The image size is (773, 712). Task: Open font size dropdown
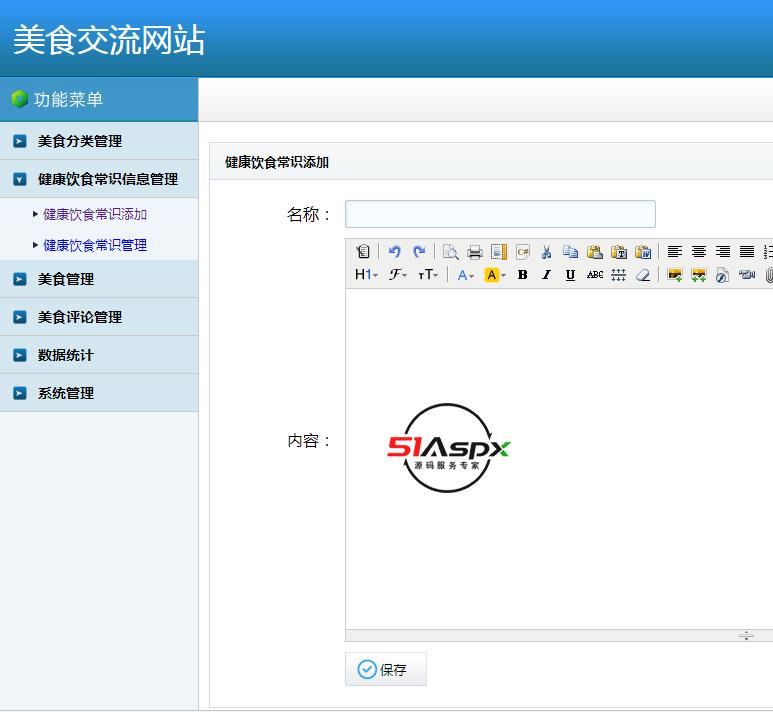pos(427,275)
